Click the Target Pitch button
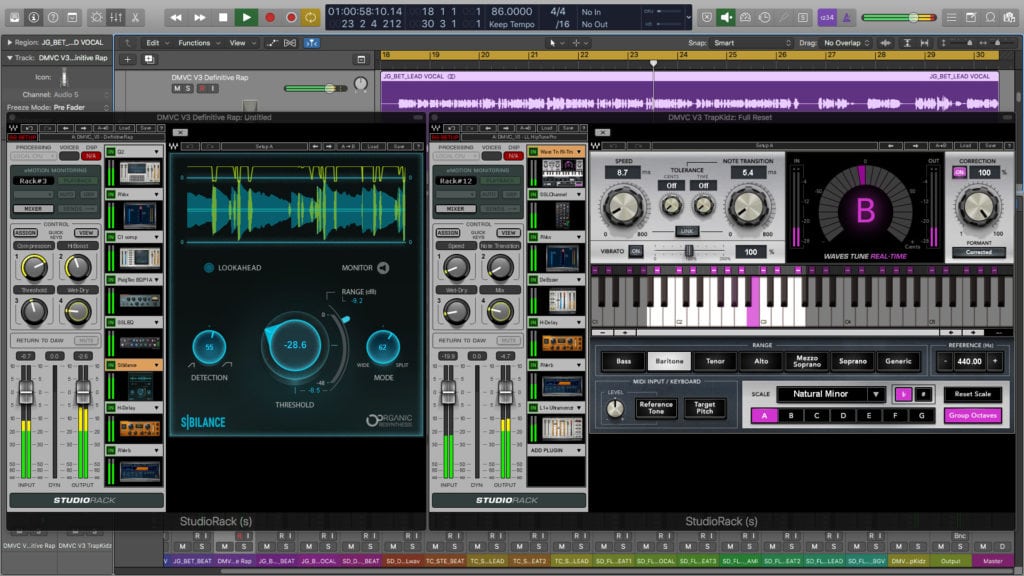 tap(704, 408)
